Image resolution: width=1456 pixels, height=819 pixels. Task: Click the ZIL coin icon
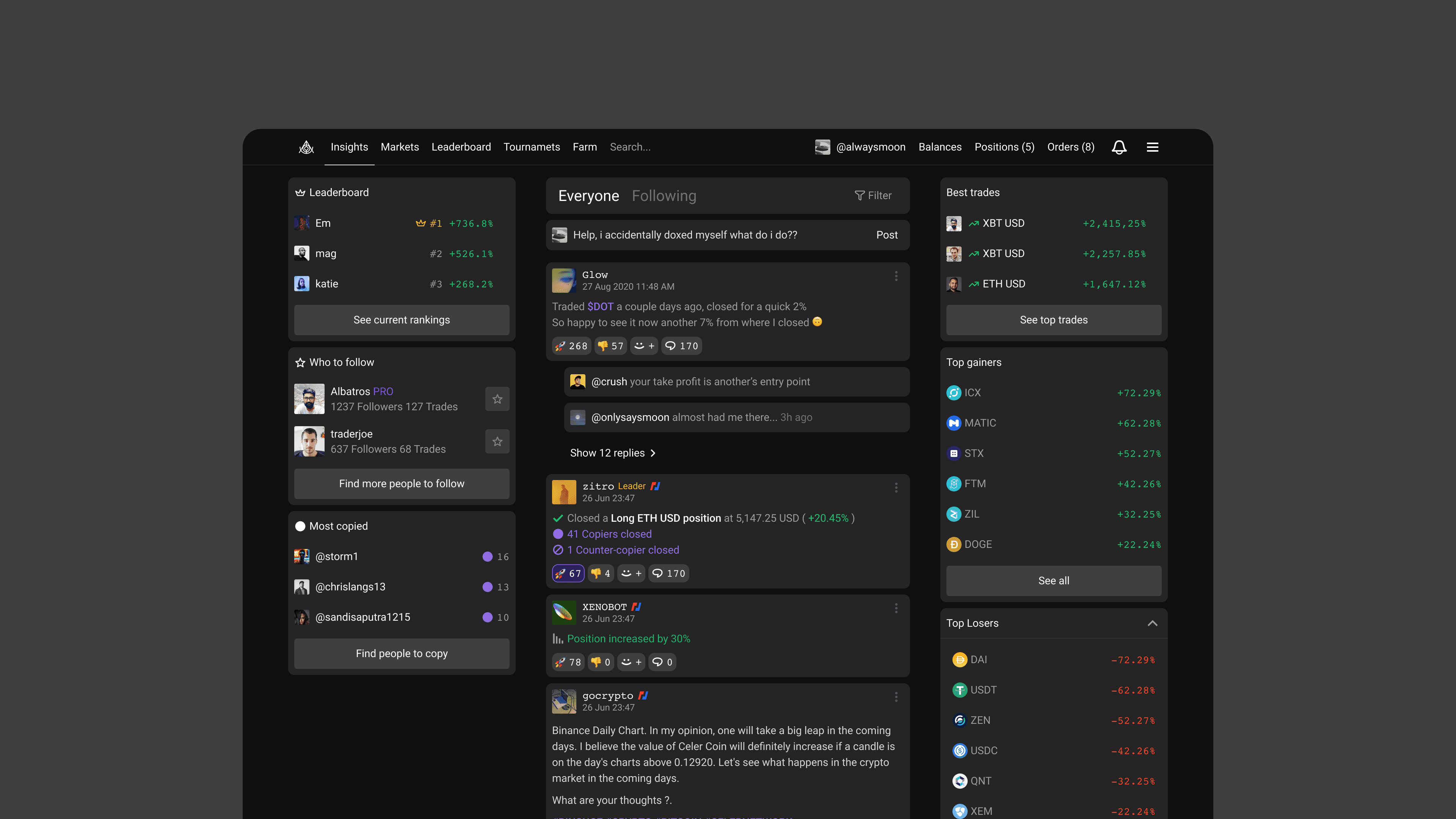(x=954, y=515)
